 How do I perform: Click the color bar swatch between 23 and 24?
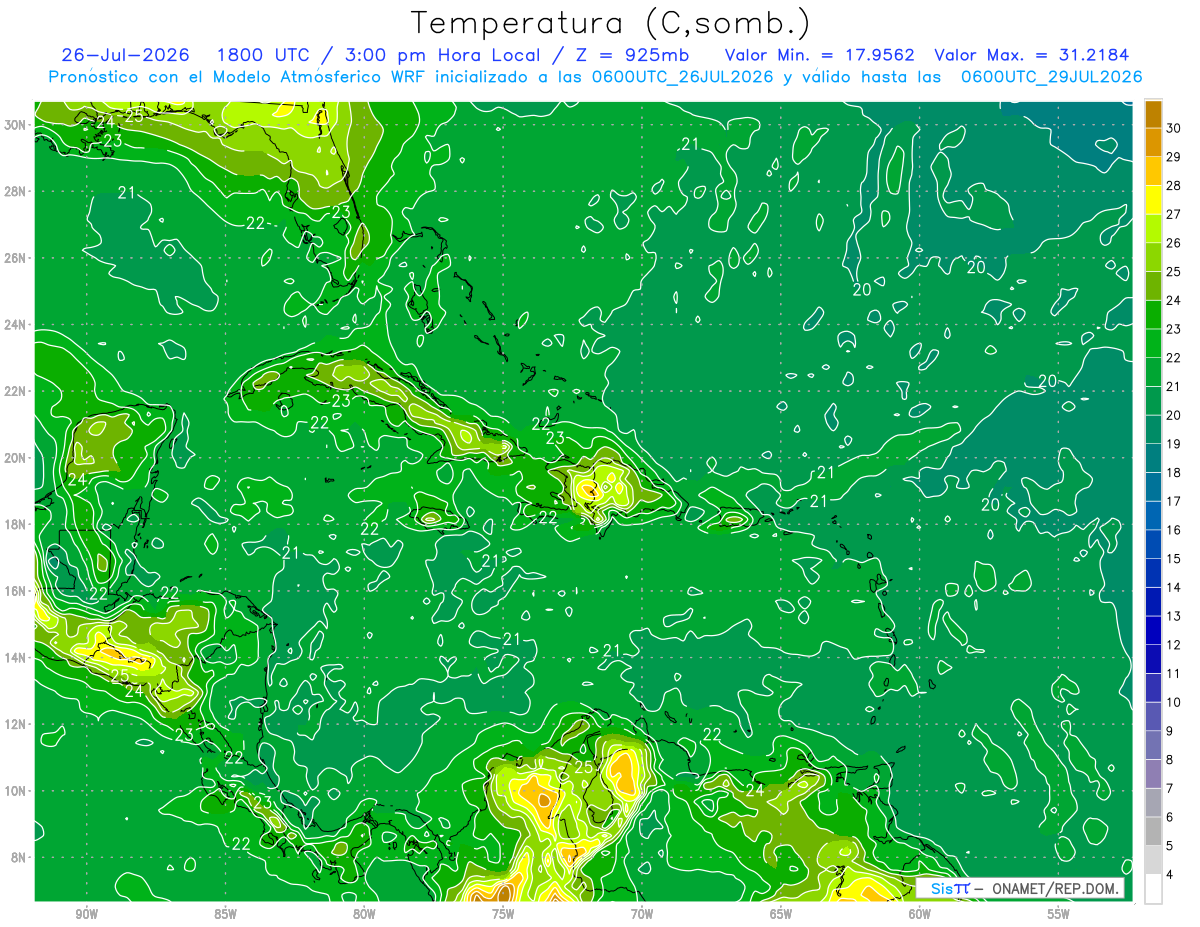pyautogui.click(x=1153, y=315)
